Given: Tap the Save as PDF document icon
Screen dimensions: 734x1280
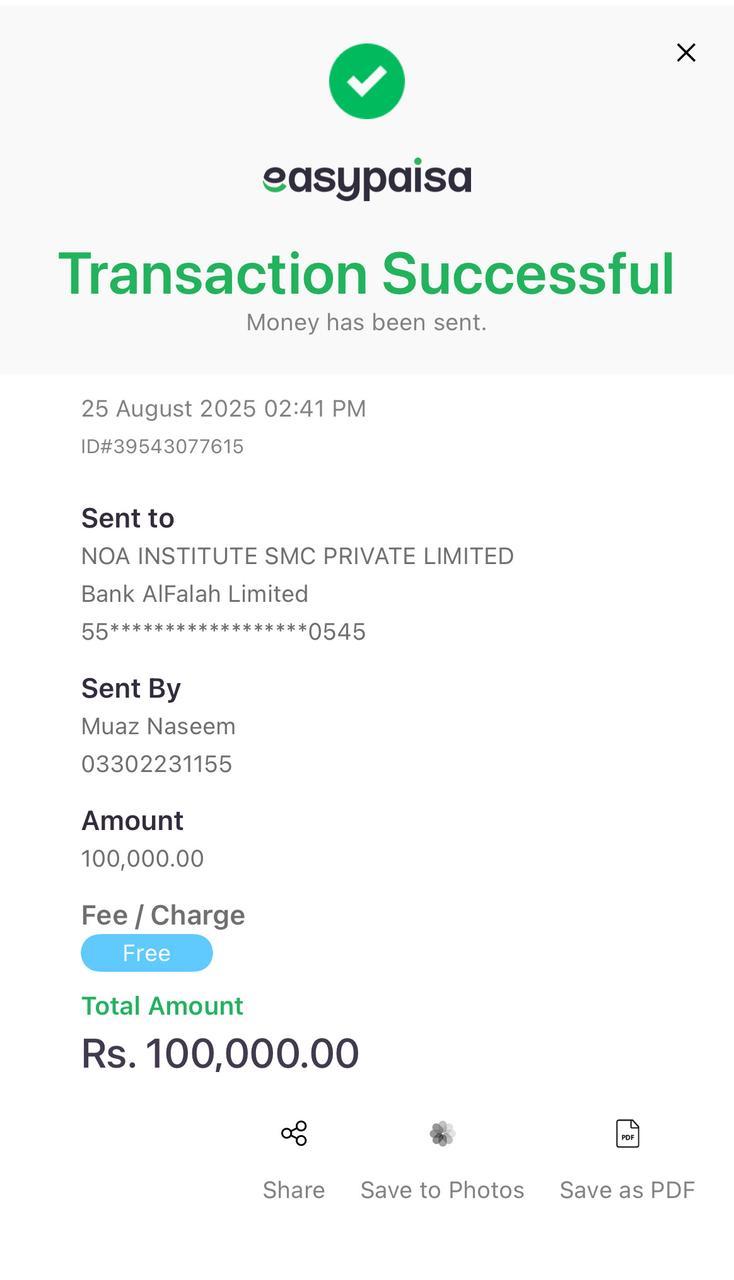Looking at the screenshot, I should (x=627, y=1133).
